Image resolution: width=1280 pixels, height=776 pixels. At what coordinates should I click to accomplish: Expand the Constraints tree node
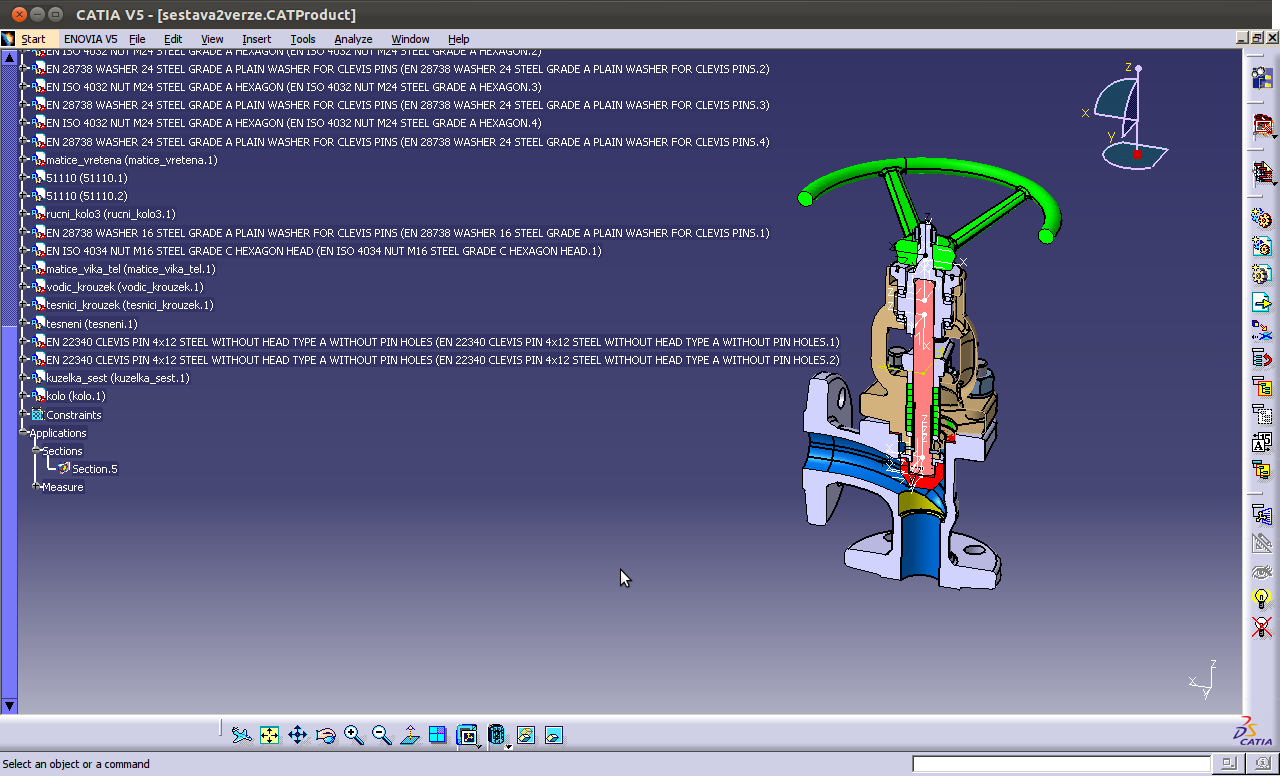[23, 415]
